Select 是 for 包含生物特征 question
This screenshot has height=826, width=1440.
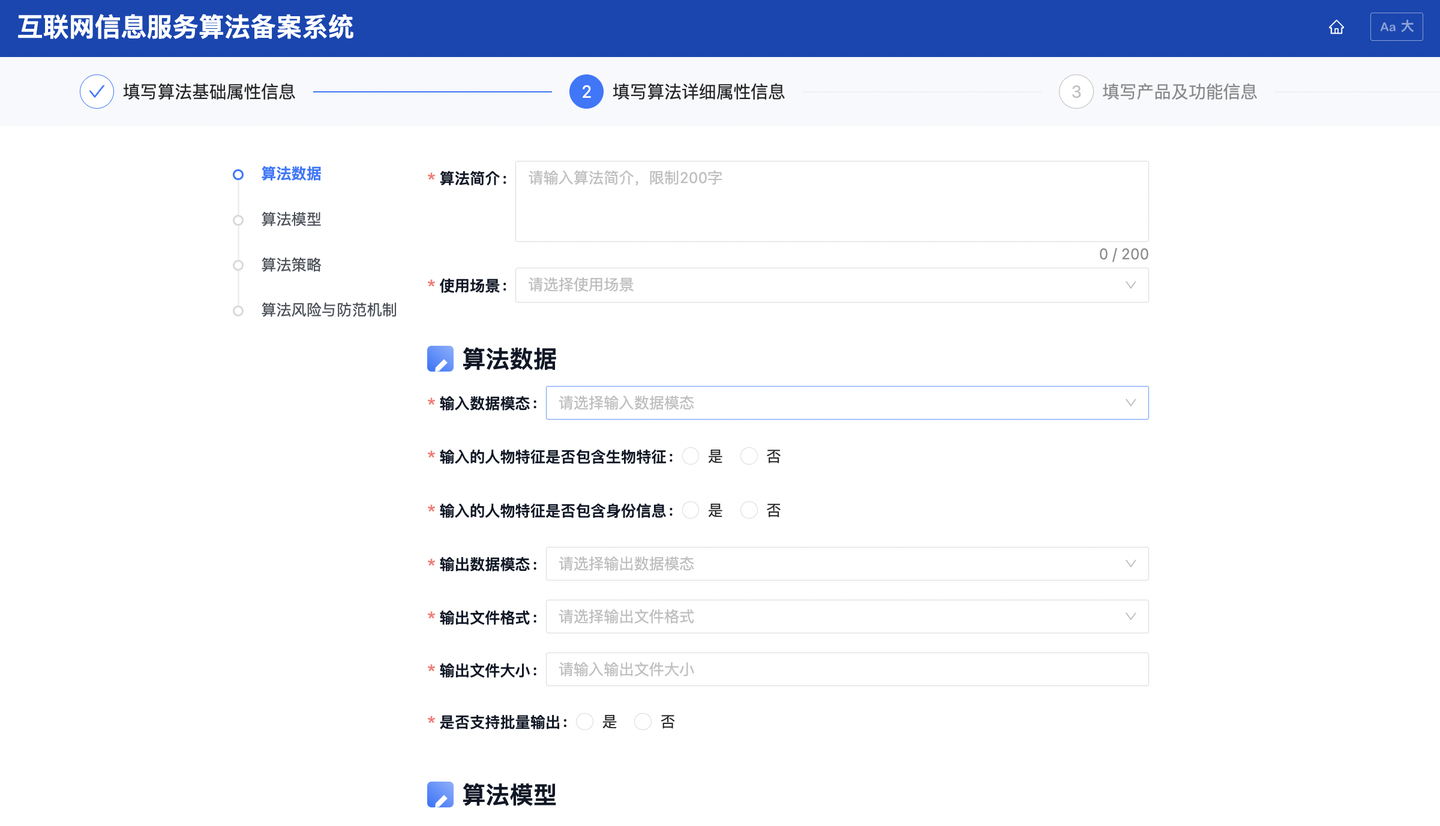pos(691,456)
